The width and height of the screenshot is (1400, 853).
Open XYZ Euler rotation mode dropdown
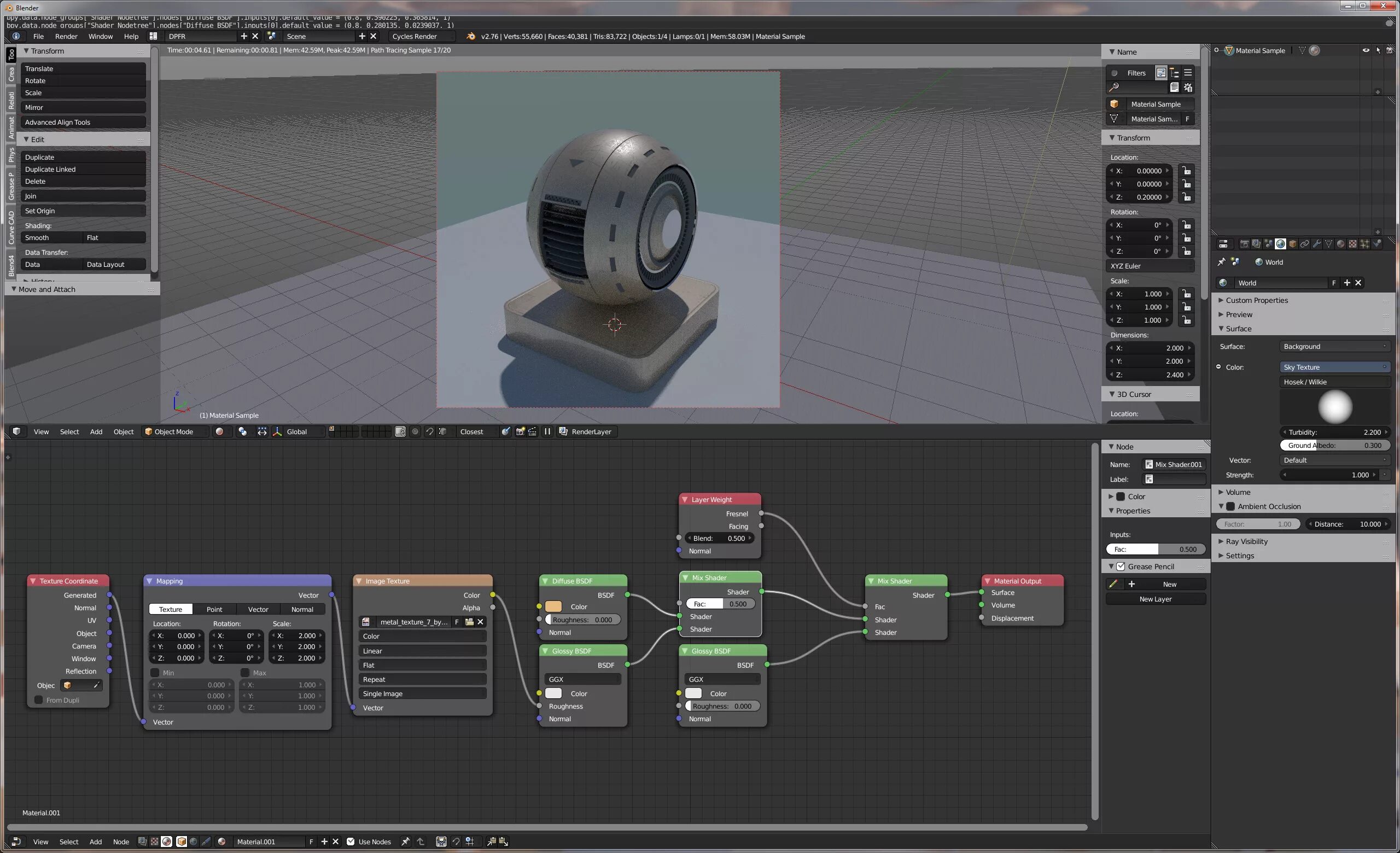tap(1151, 266)
